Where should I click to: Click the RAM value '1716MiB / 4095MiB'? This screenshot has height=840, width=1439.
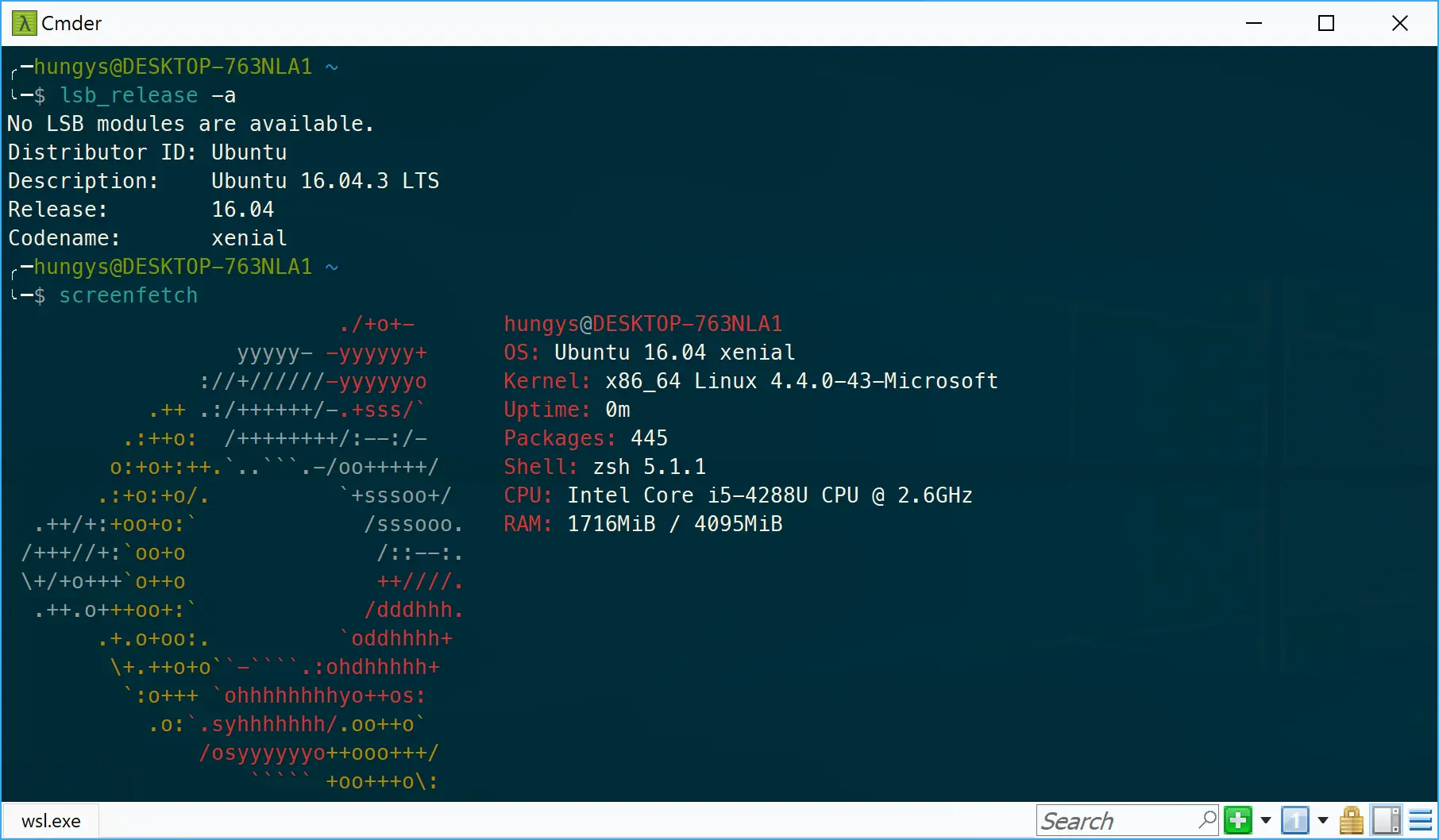tap(675, 524)
